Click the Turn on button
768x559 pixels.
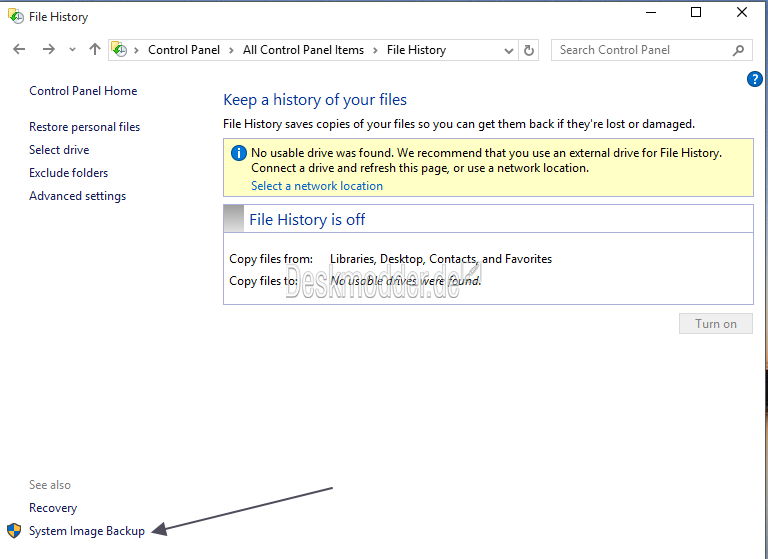(x=716, y=323)
